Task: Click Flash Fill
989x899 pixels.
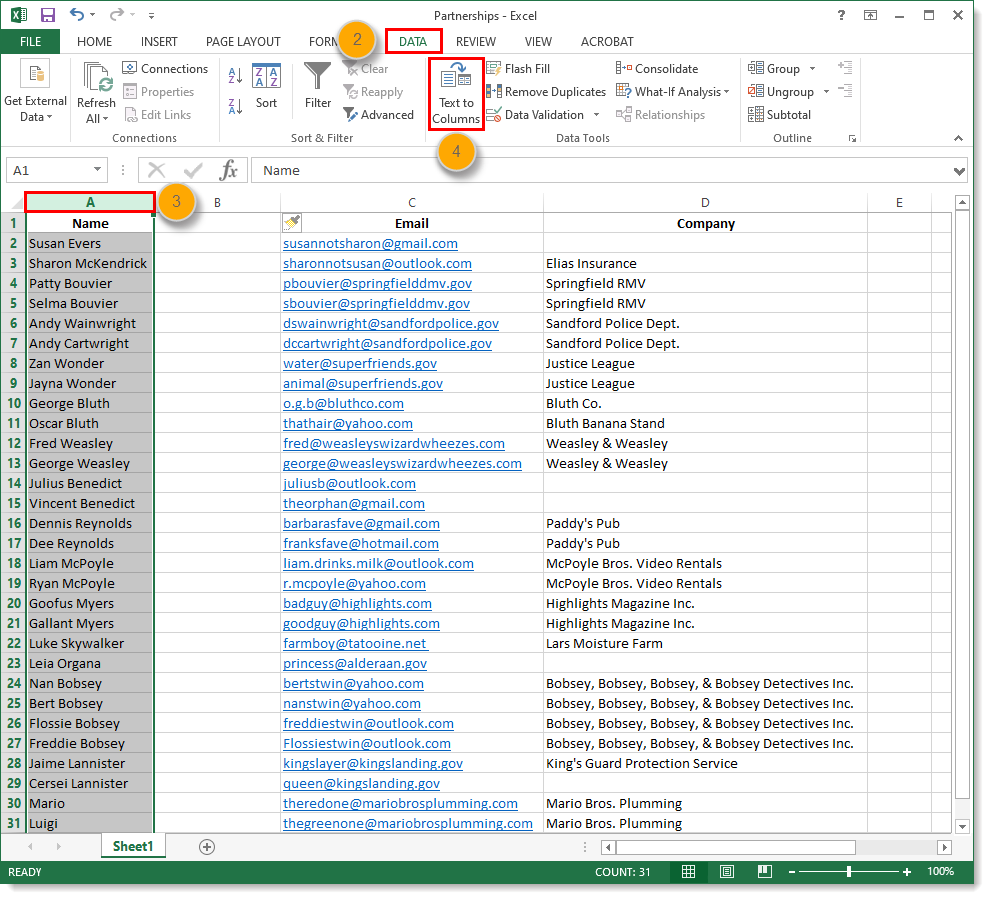Action: coord(518,69)
